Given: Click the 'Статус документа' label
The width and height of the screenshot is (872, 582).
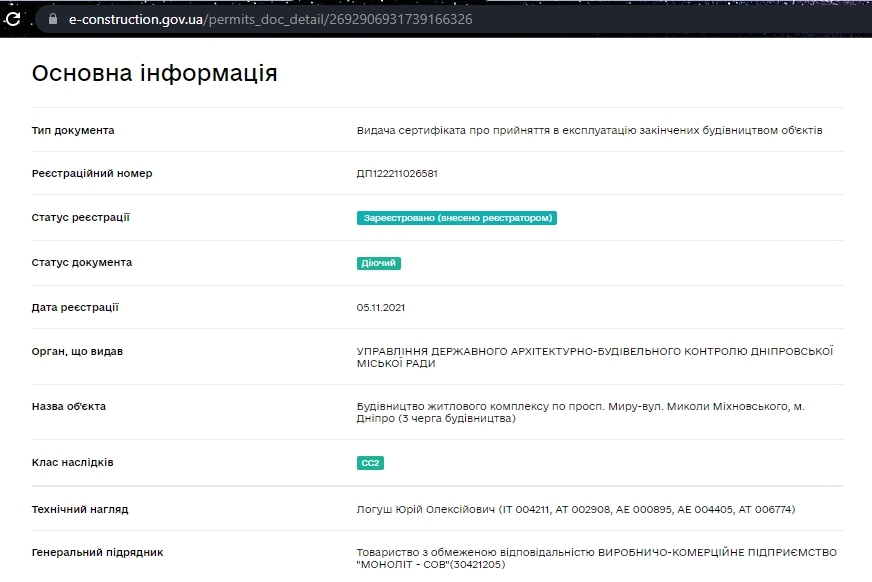Looking at the screenshot, I should pos(82,262).
